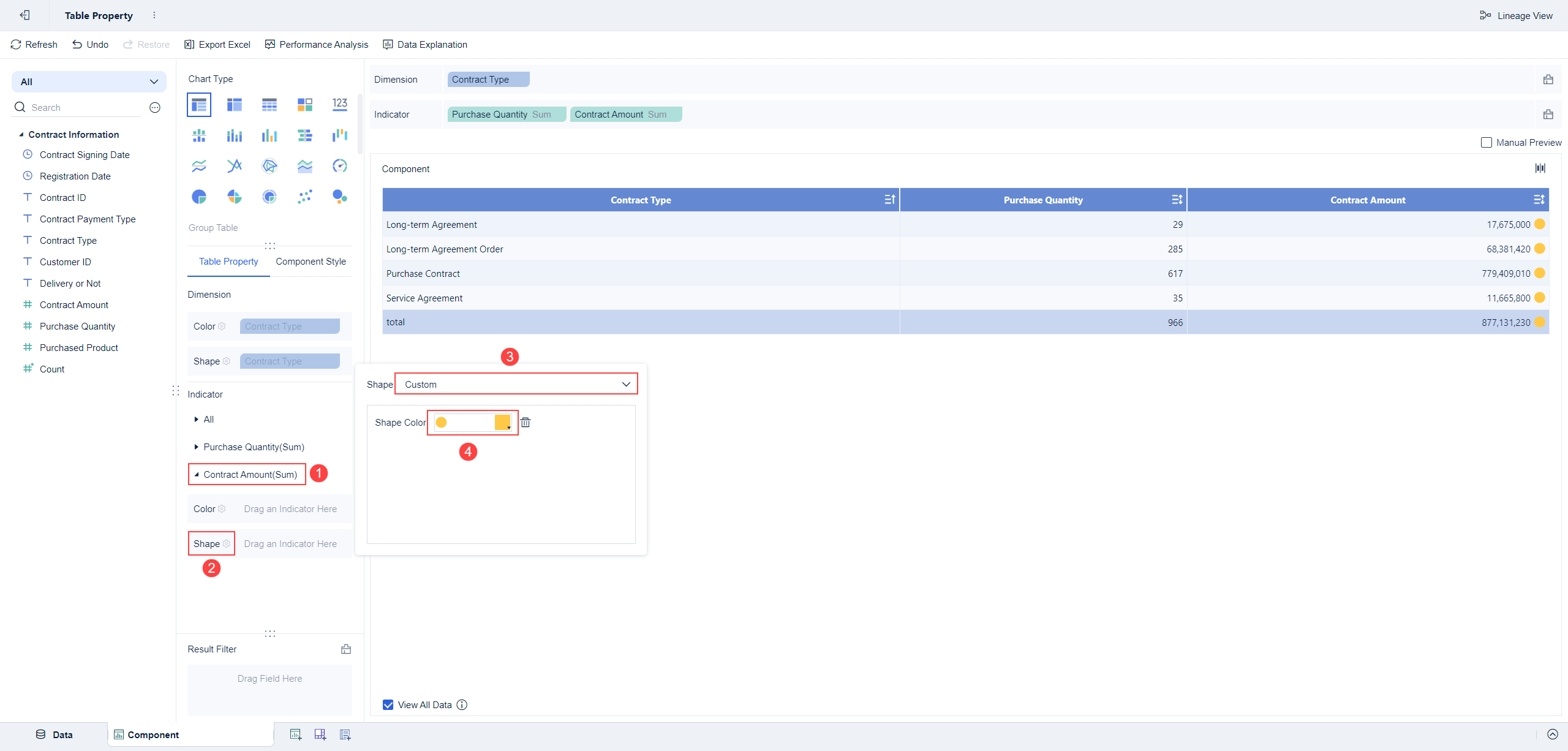Screen dimensions: 1568x751
Task: Click the Shape gear icon under Contract Amount(Sum)
Action: pos(227,544)
